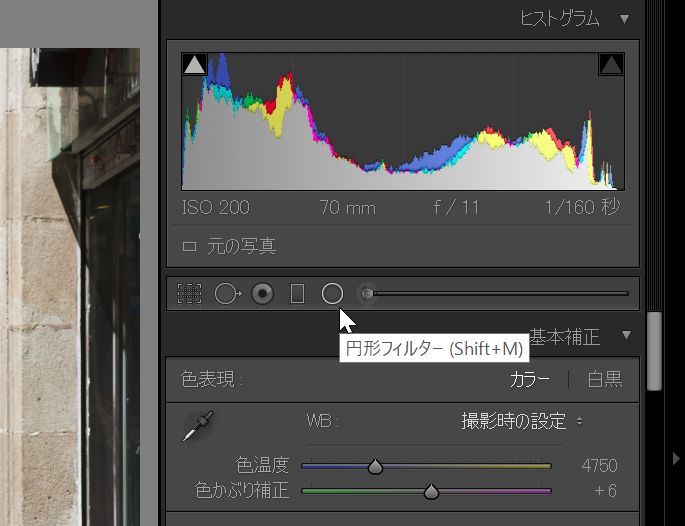Select the Spot Removal tool

[228, 293]
